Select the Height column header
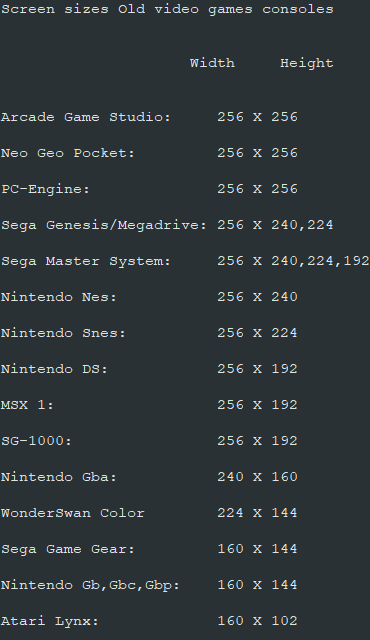Screen dimensions: 370x640 tap(306, 63)
